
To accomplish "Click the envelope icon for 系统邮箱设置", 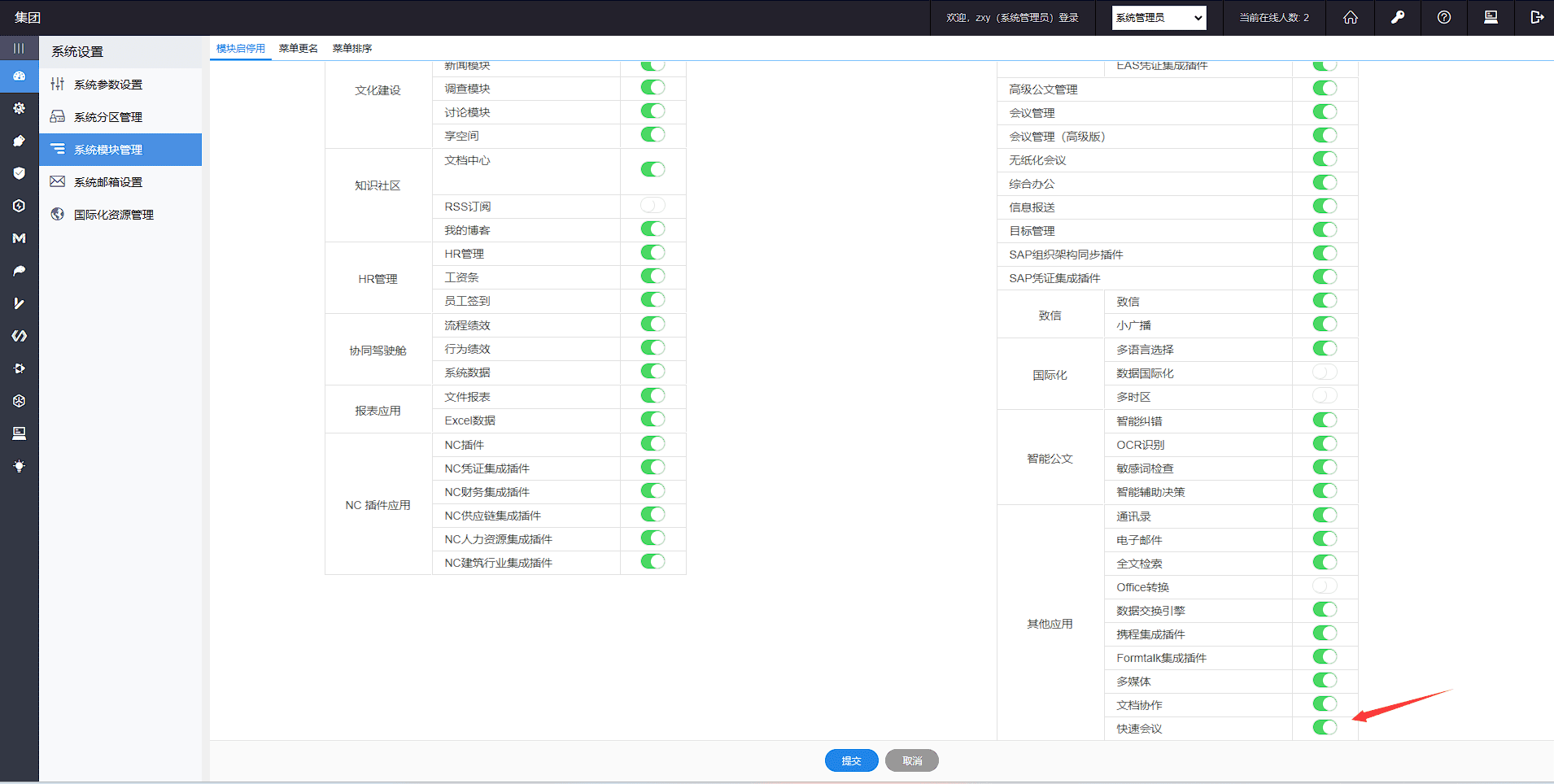I will [x=57, y=181].
